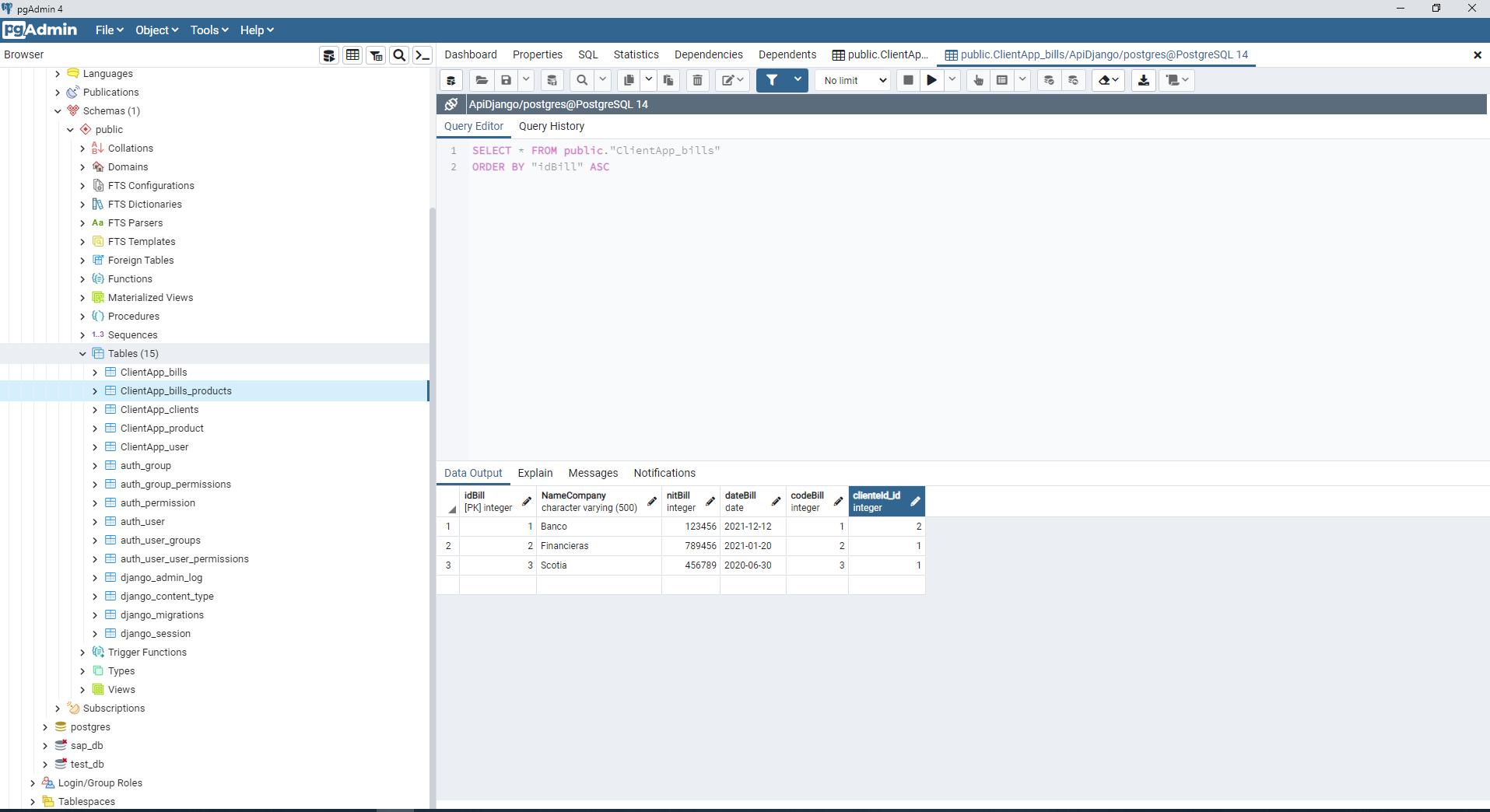Screen dimensions: 1490x812
Task: Edit the NameCompany column header pencil
Action: click(x=650, y=502)
